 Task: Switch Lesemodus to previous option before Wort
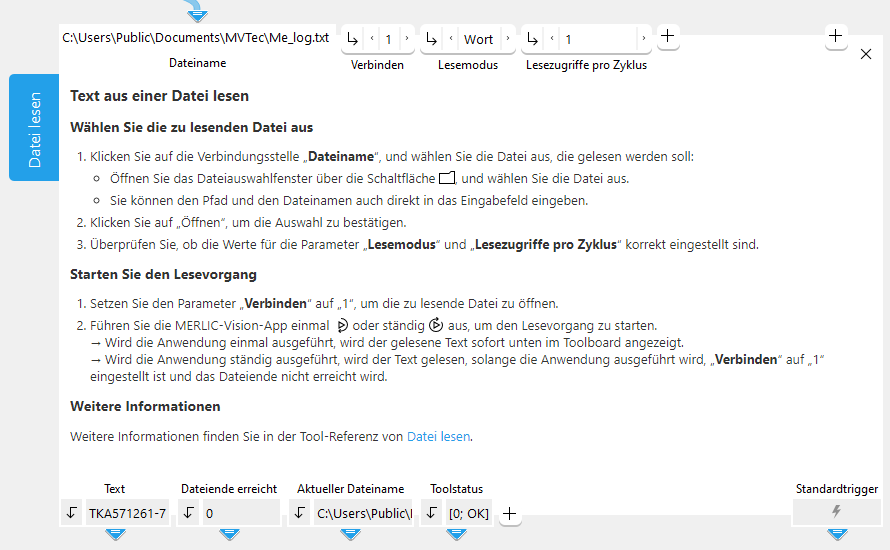451,39
